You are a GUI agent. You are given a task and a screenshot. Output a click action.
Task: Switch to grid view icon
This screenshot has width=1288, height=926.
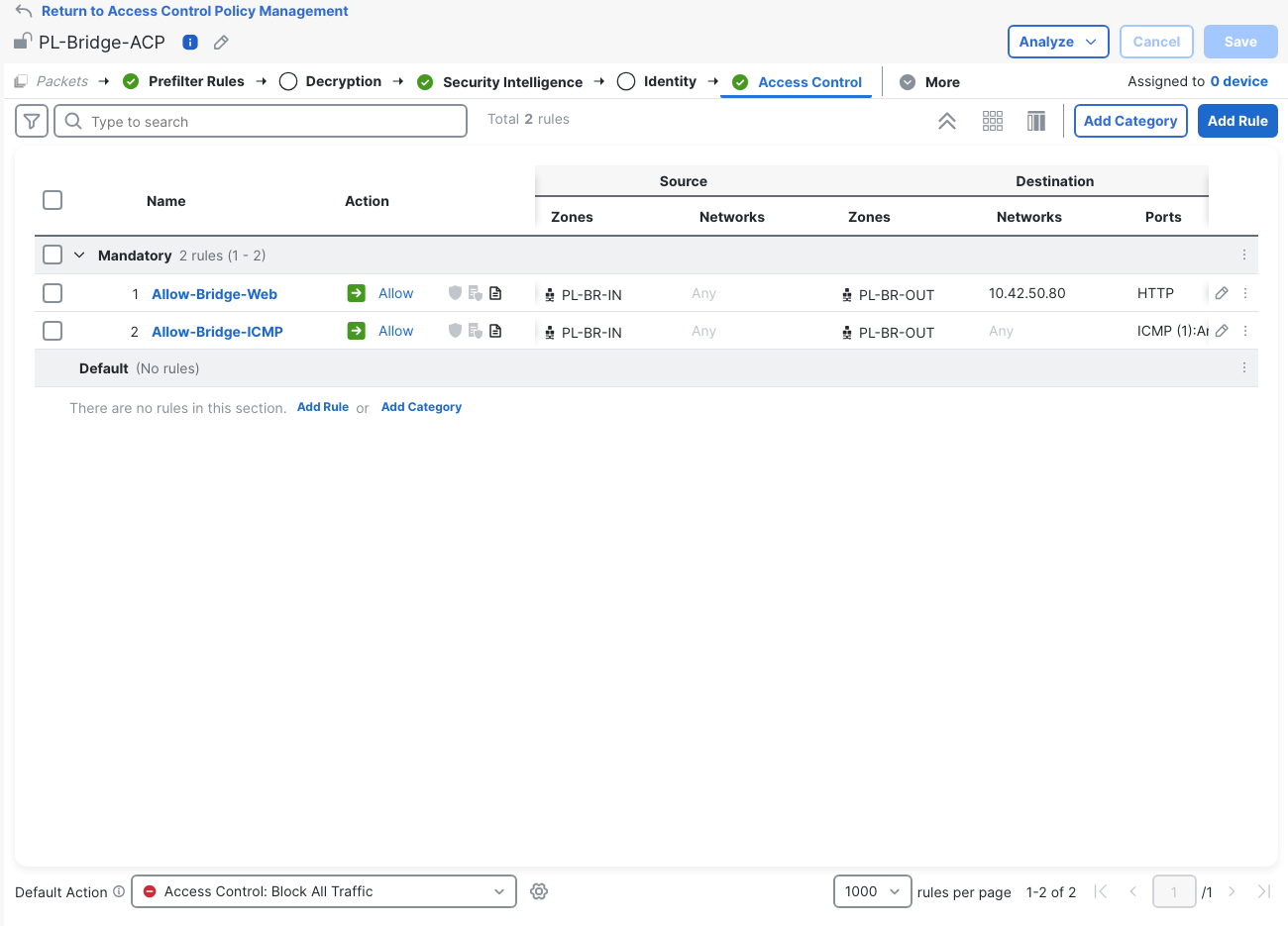[993, 121]
